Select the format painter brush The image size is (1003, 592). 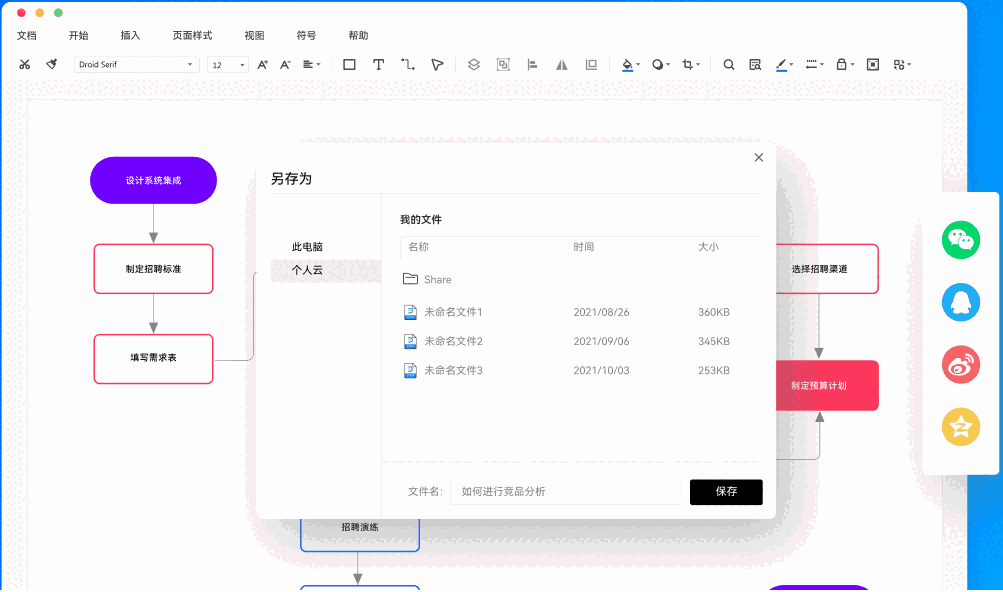pyautogui.click(x=52, y=64)
